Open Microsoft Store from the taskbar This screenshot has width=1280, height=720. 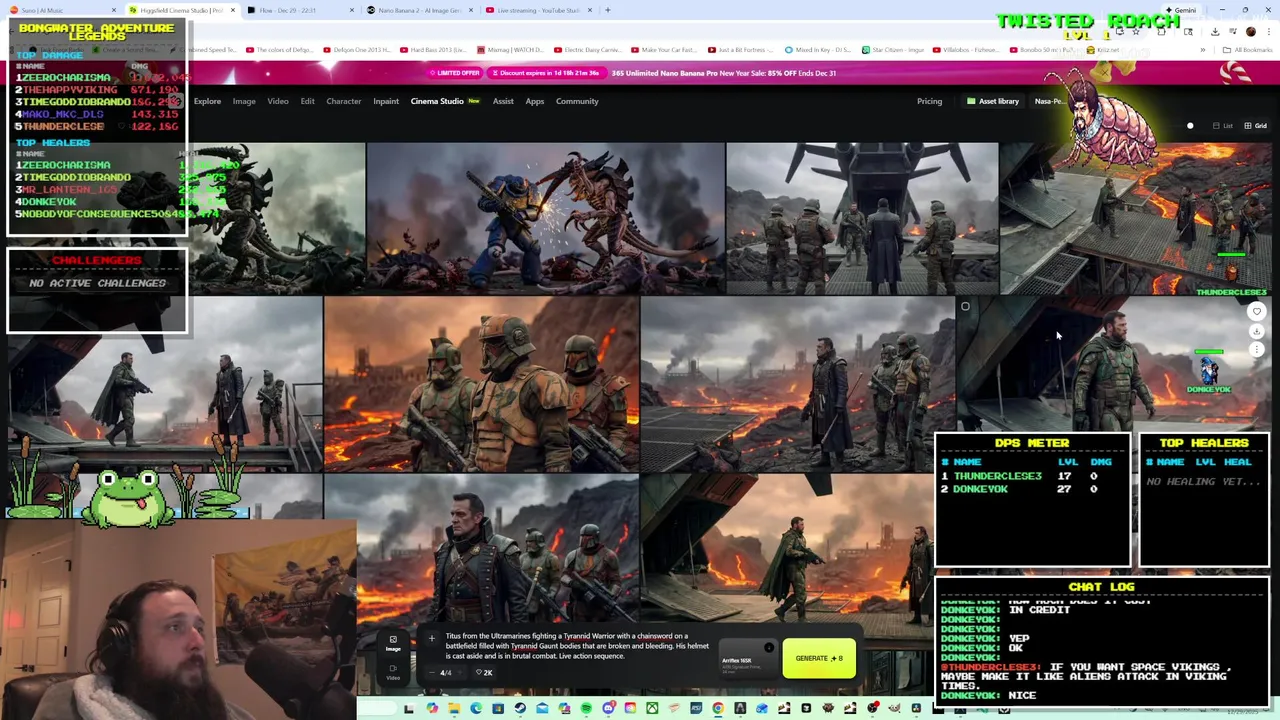pos(498,708)
